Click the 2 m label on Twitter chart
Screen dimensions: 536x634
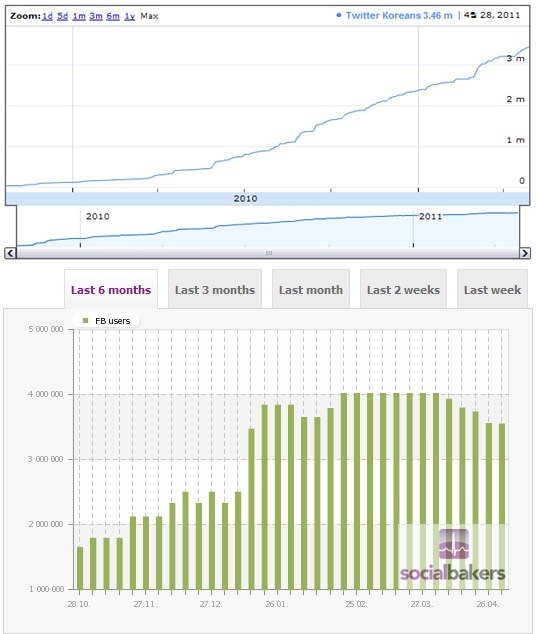point(515,99)
